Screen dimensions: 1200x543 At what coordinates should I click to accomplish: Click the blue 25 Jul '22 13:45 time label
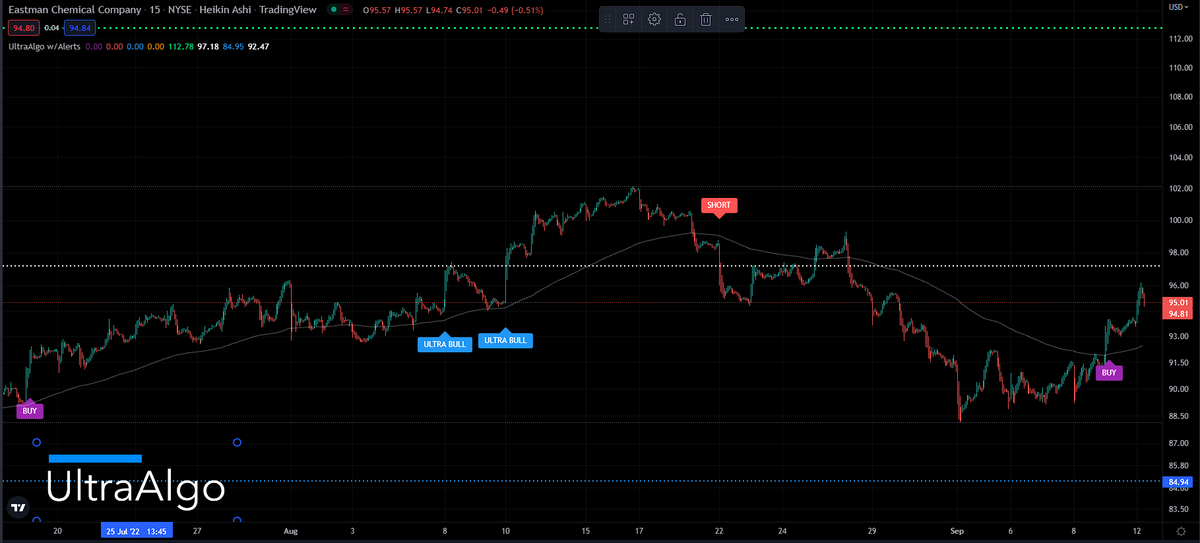click(135, 531)
